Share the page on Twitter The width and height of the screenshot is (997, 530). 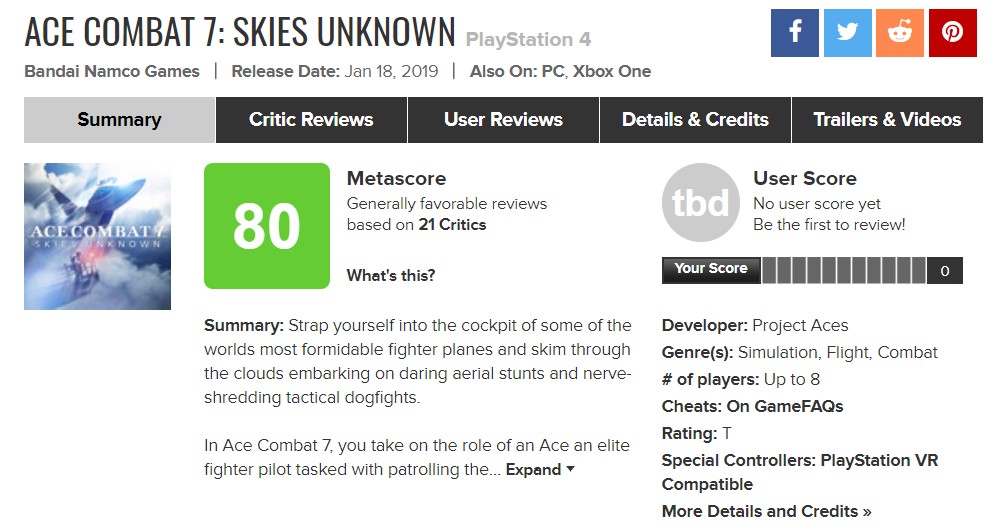pyautogui.click(x=848, y=32)
